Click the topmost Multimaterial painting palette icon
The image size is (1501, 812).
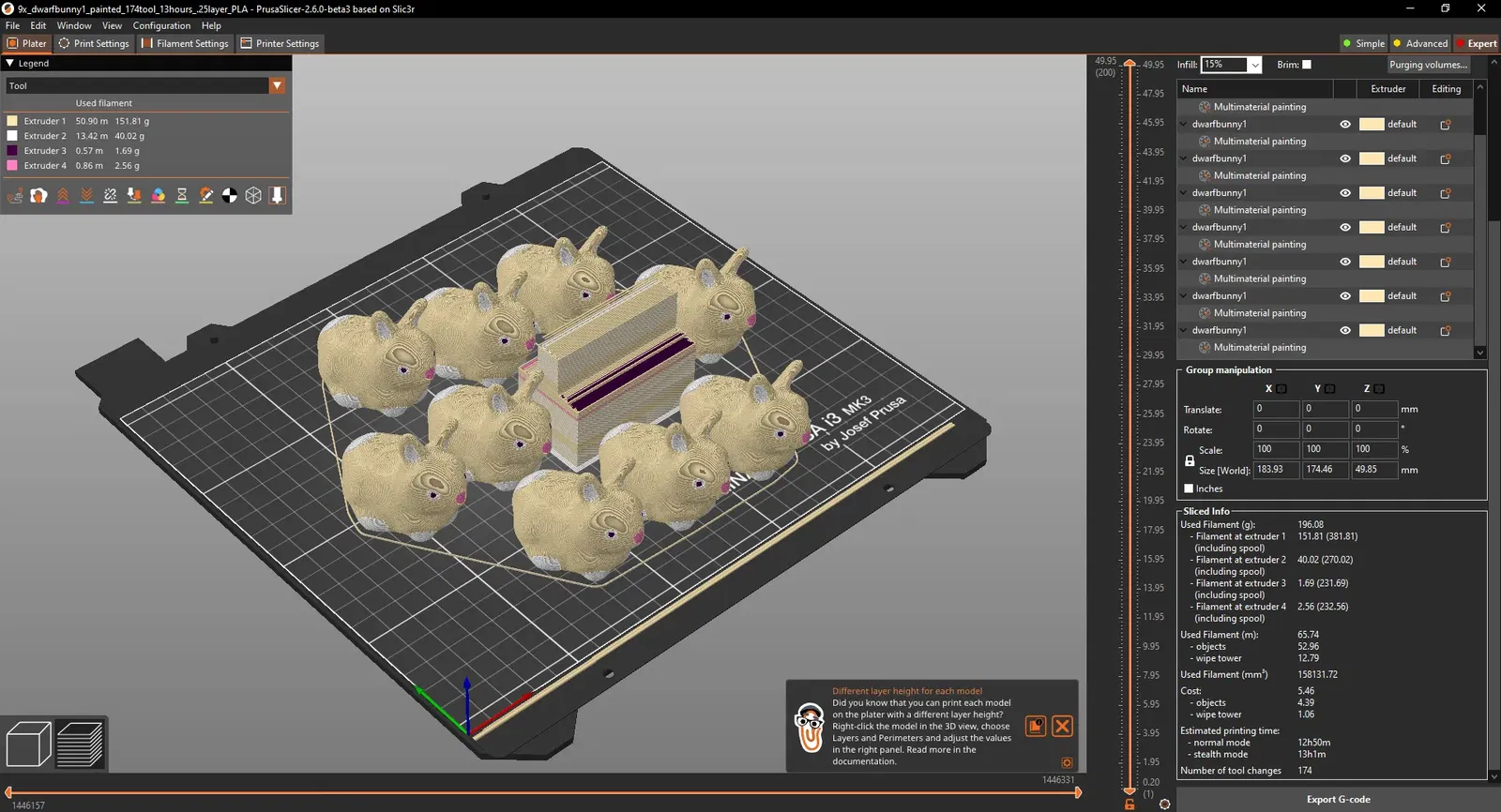pos(1205,107)
